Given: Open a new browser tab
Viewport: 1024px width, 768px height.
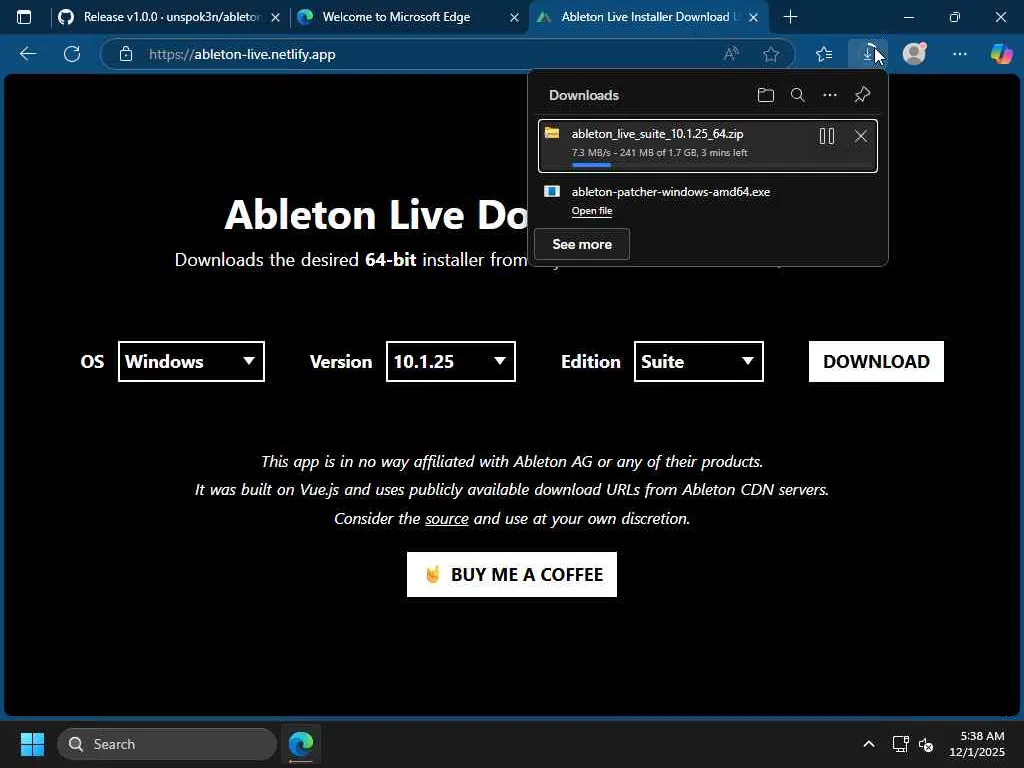Looking at the screenshot, I should 790,17.
